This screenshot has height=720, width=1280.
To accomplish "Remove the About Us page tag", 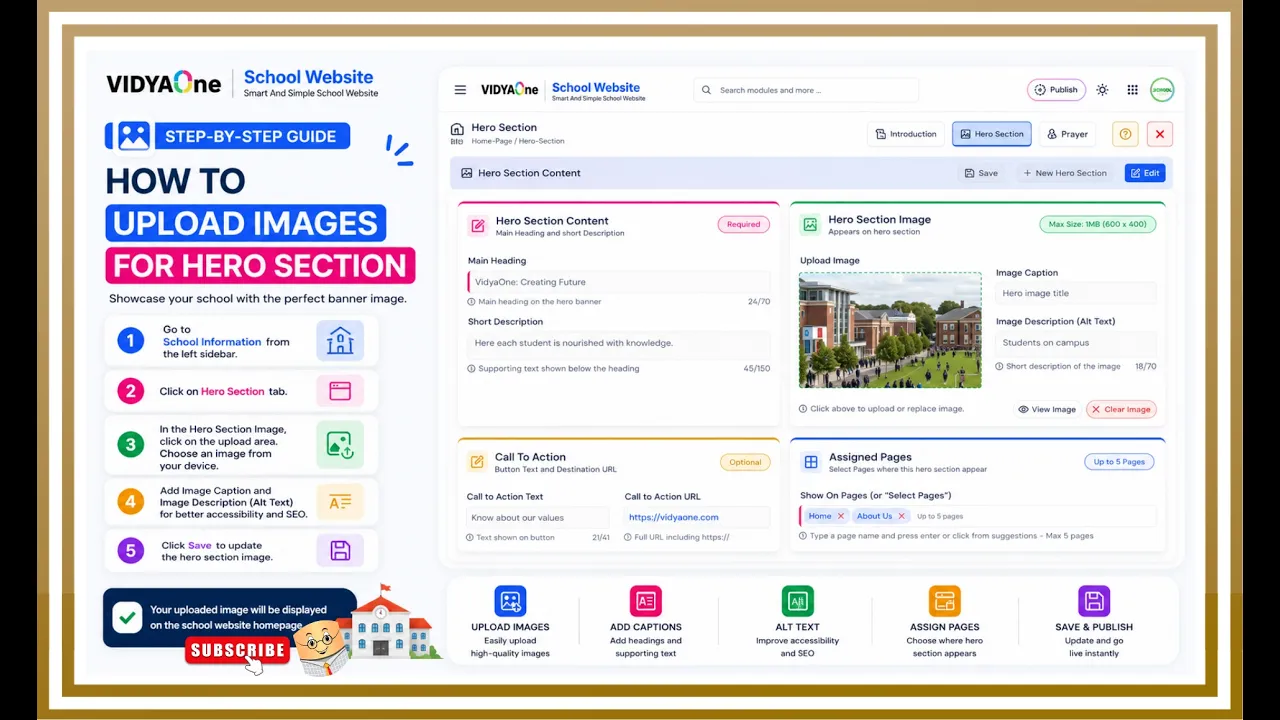I will pos(901,516).
